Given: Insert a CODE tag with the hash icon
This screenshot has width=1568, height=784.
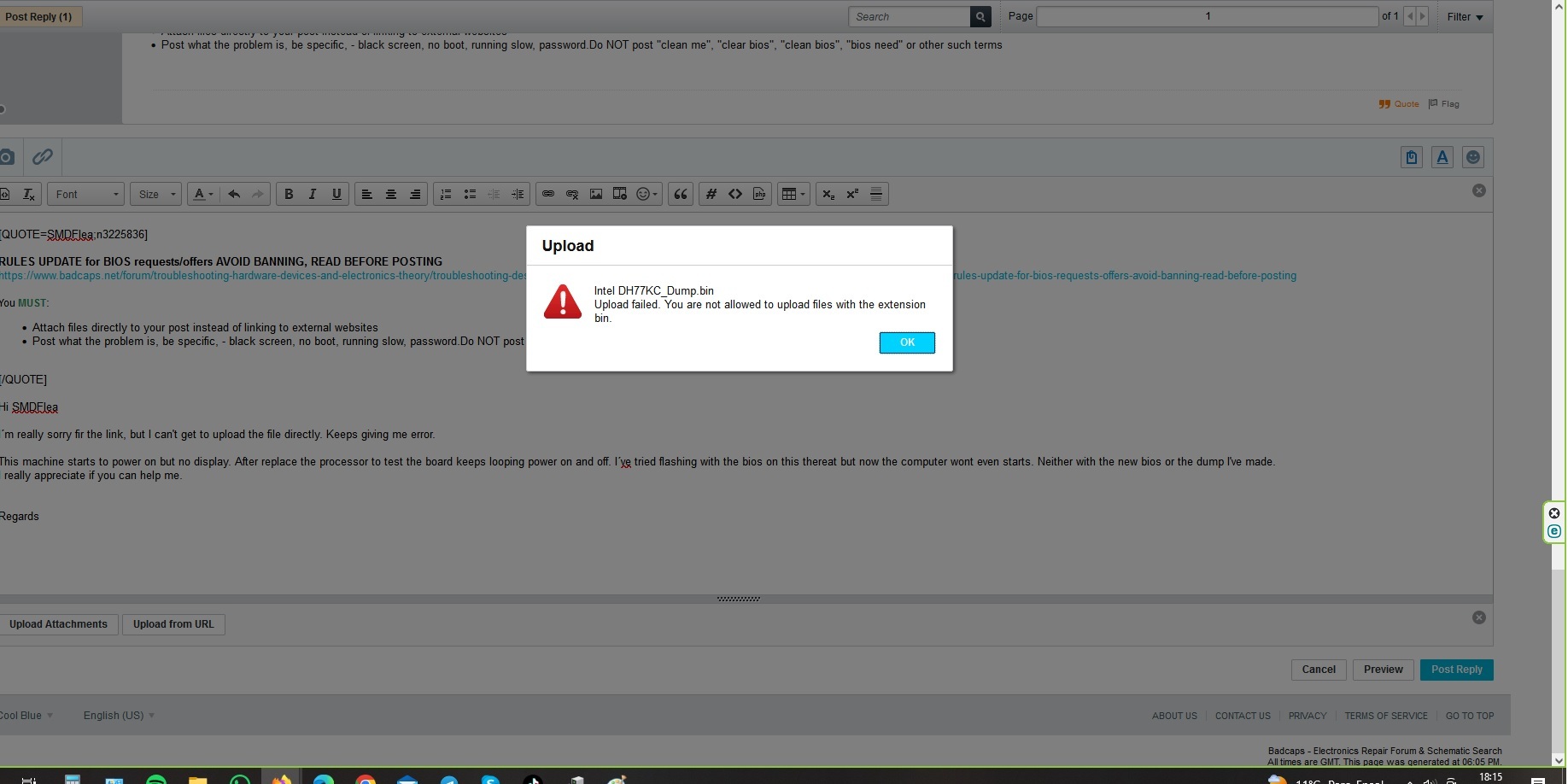Looking at the screenshot, I should point(711,195).
